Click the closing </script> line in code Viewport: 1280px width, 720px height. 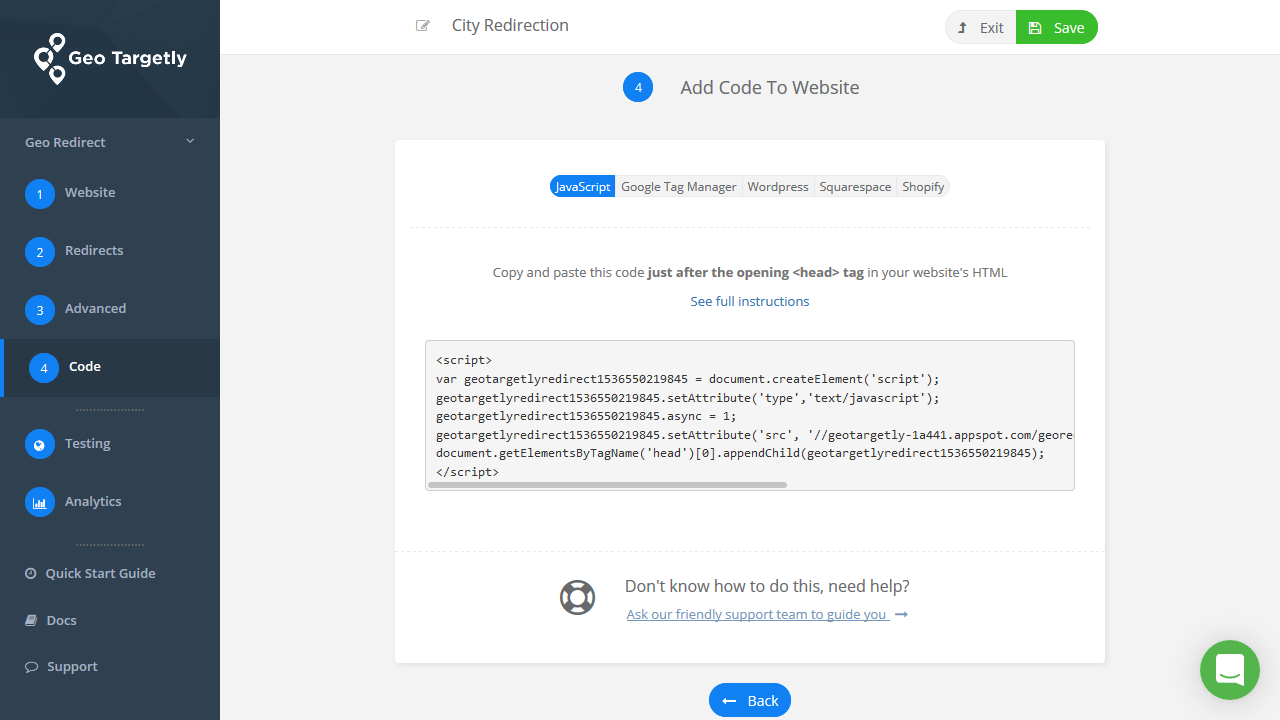point(467,472)
